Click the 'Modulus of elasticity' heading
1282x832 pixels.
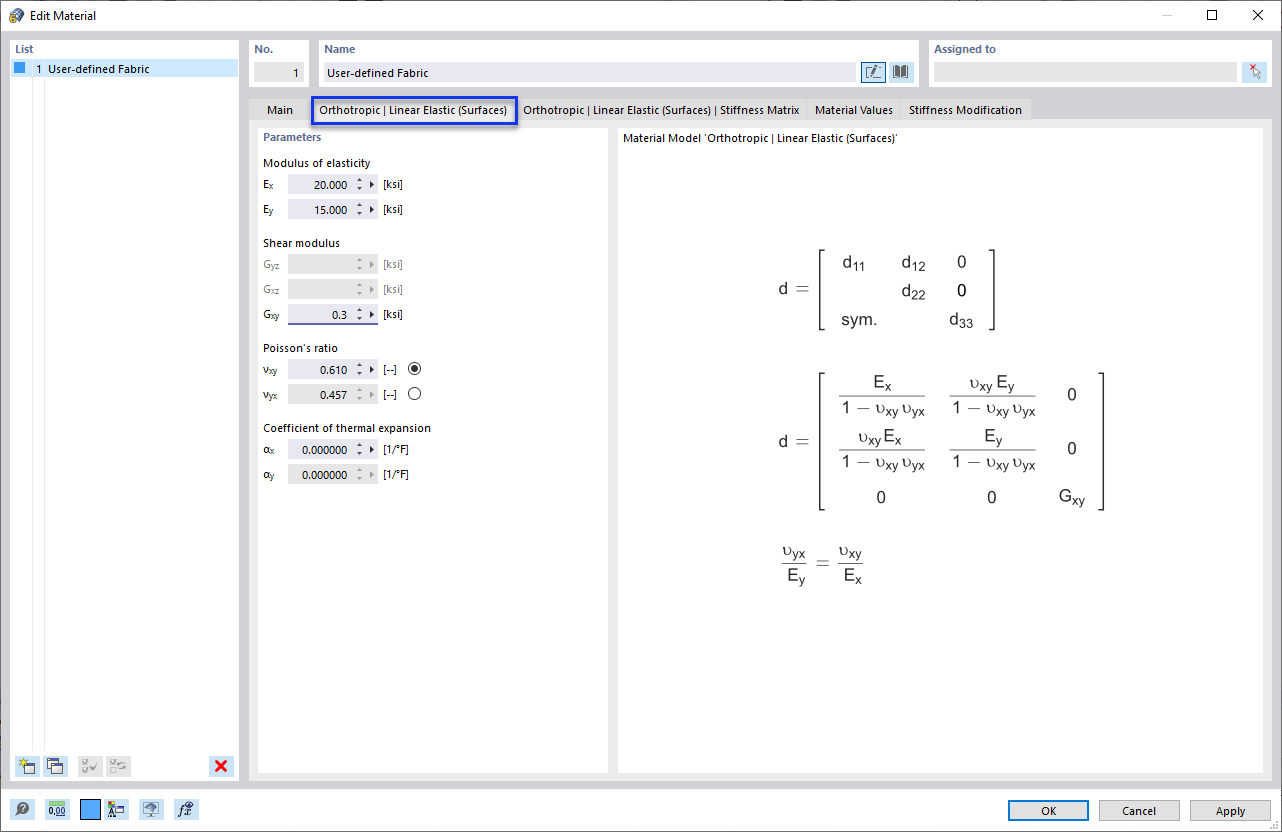point(317,163)
